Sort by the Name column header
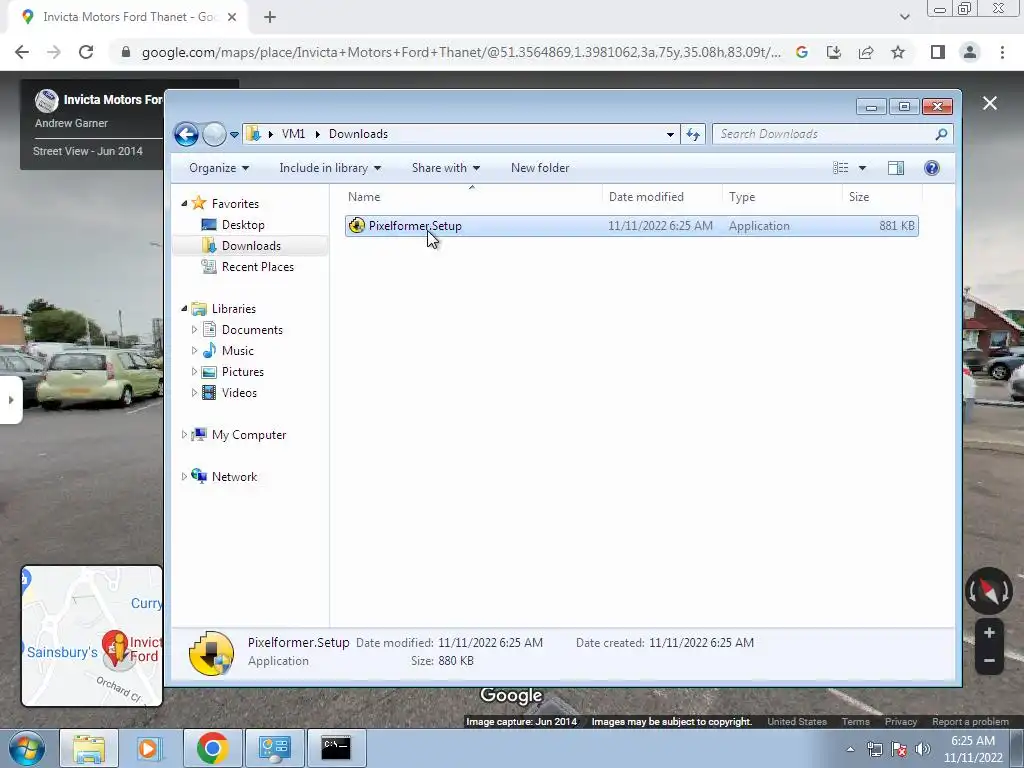 (472, 197)
